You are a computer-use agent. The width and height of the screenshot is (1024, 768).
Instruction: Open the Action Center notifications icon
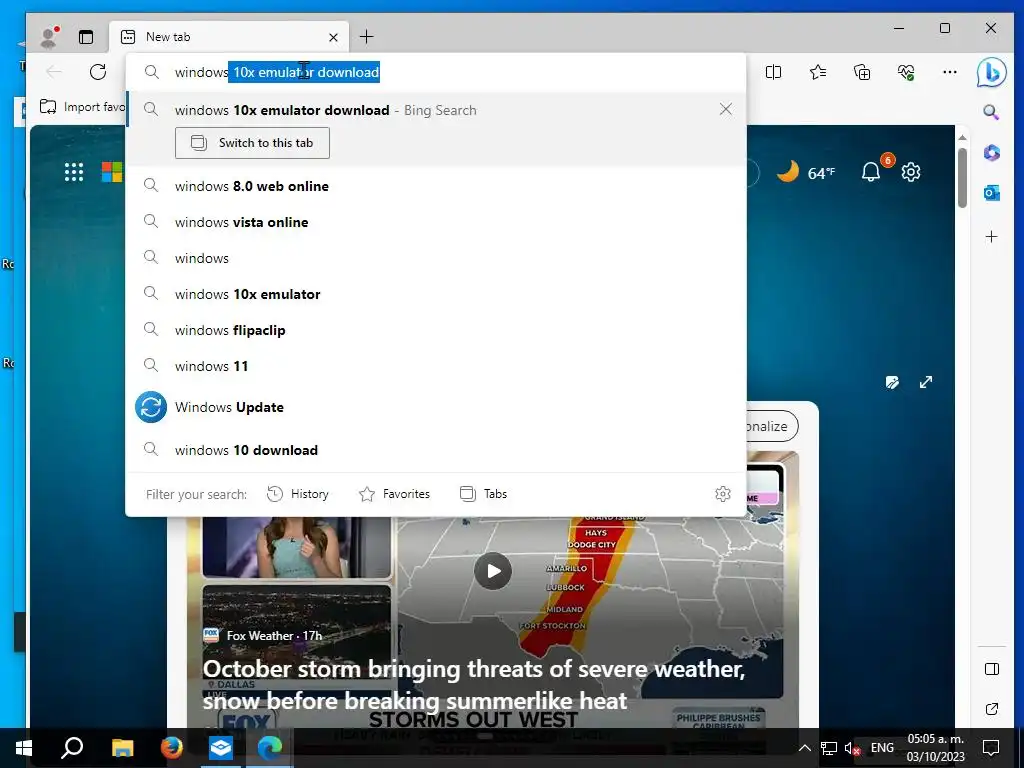tap(991, 747)
